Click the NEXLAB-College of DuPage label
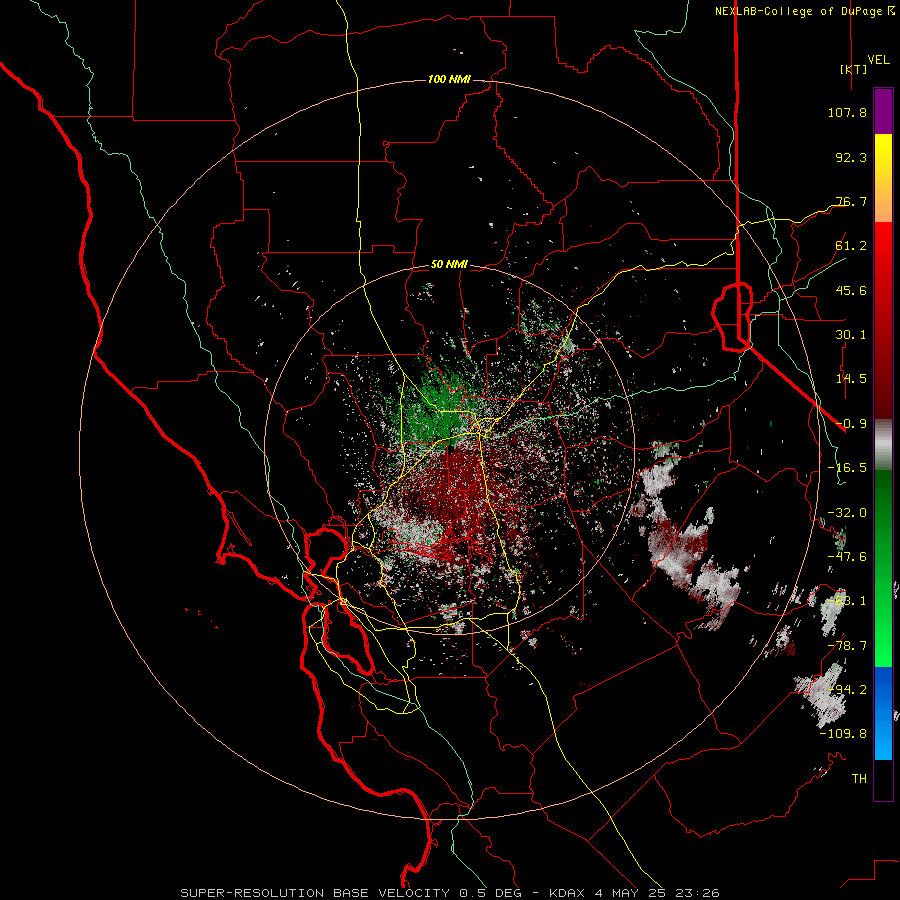This screenshot has width=900, height=900. (804, 11)
